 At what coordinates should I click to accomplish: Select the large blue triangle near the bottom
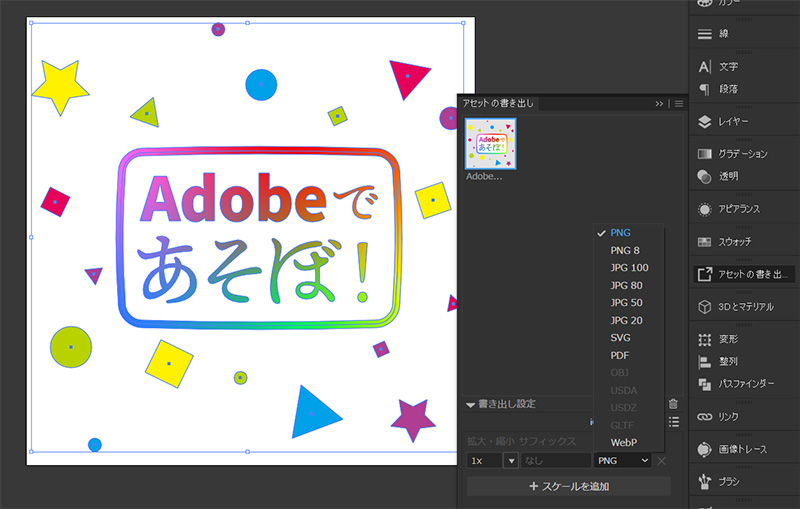point(313,413)
